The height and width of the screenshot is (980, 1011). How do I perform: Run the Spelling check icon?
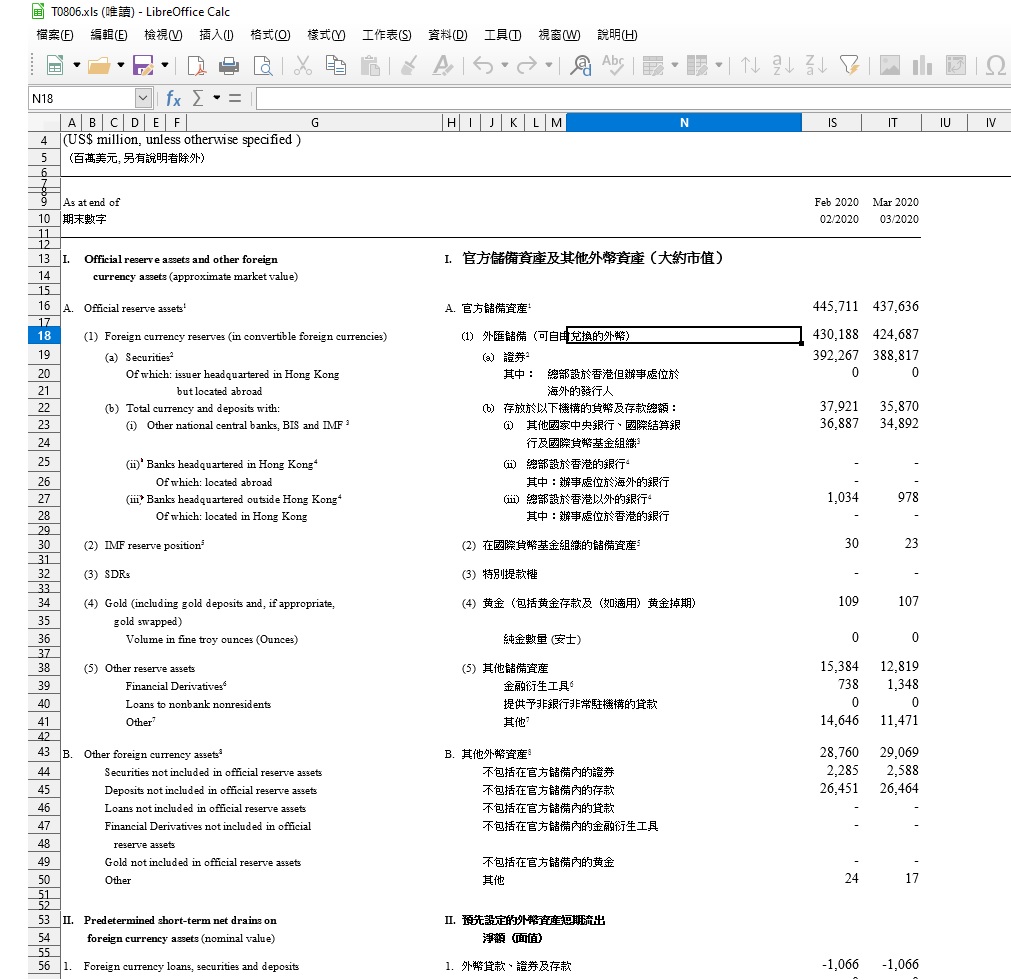point(613,65)
